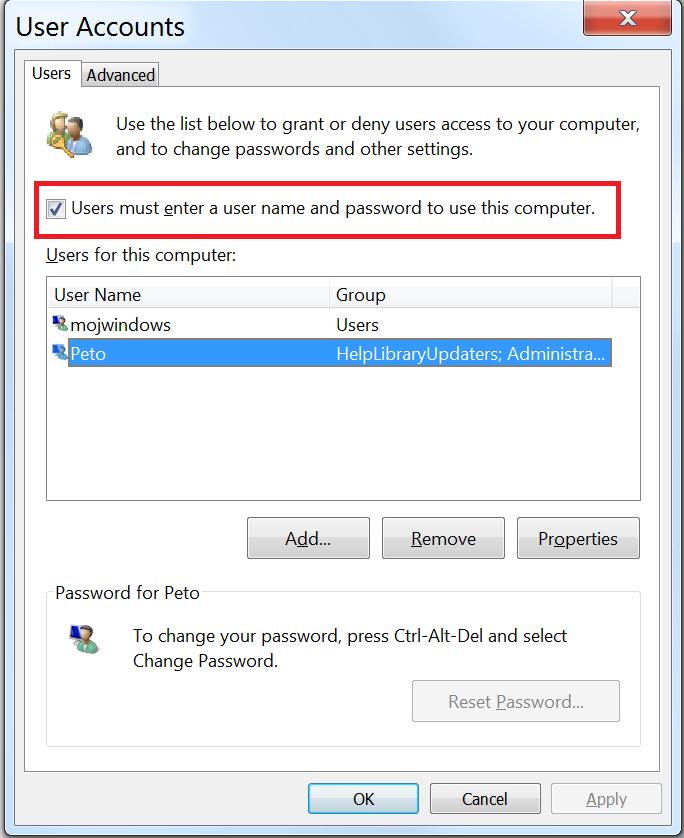Click the mojwindows user account icon

(60, 323)
